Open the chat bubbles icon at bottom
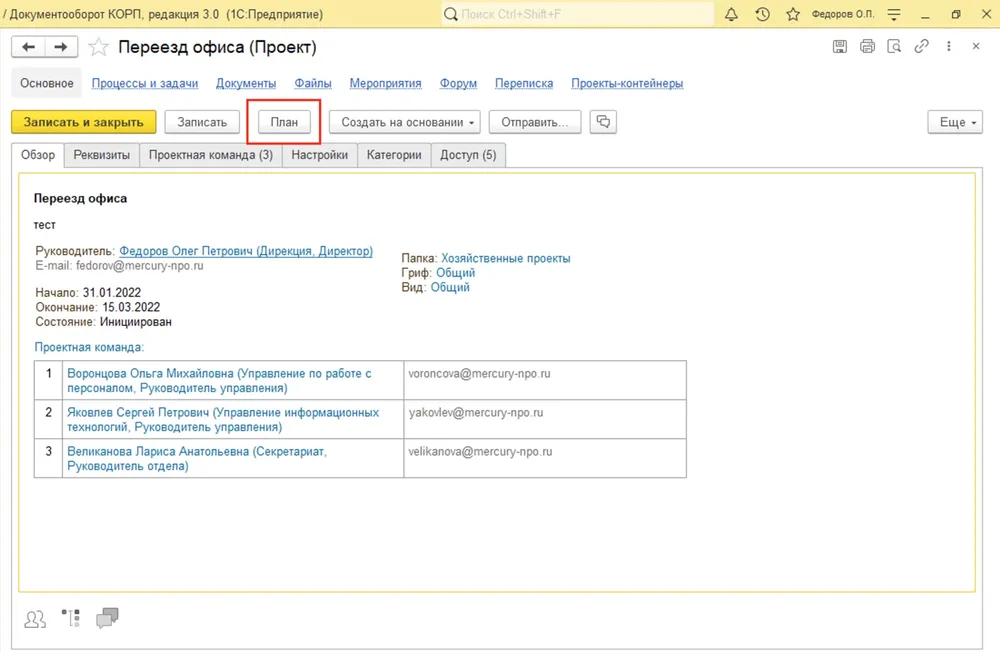Viewport: 1000px width, 652px height. click(107, 618)
